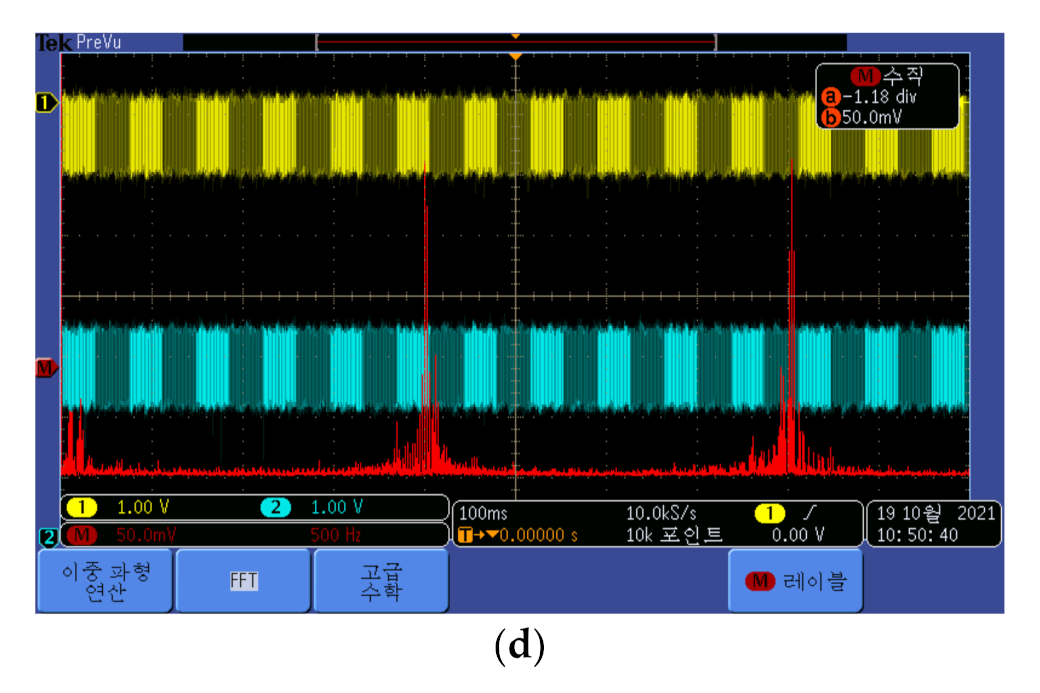
Task: Click the yellow channel 1 ground marker
Action: (x=46, y=102)
